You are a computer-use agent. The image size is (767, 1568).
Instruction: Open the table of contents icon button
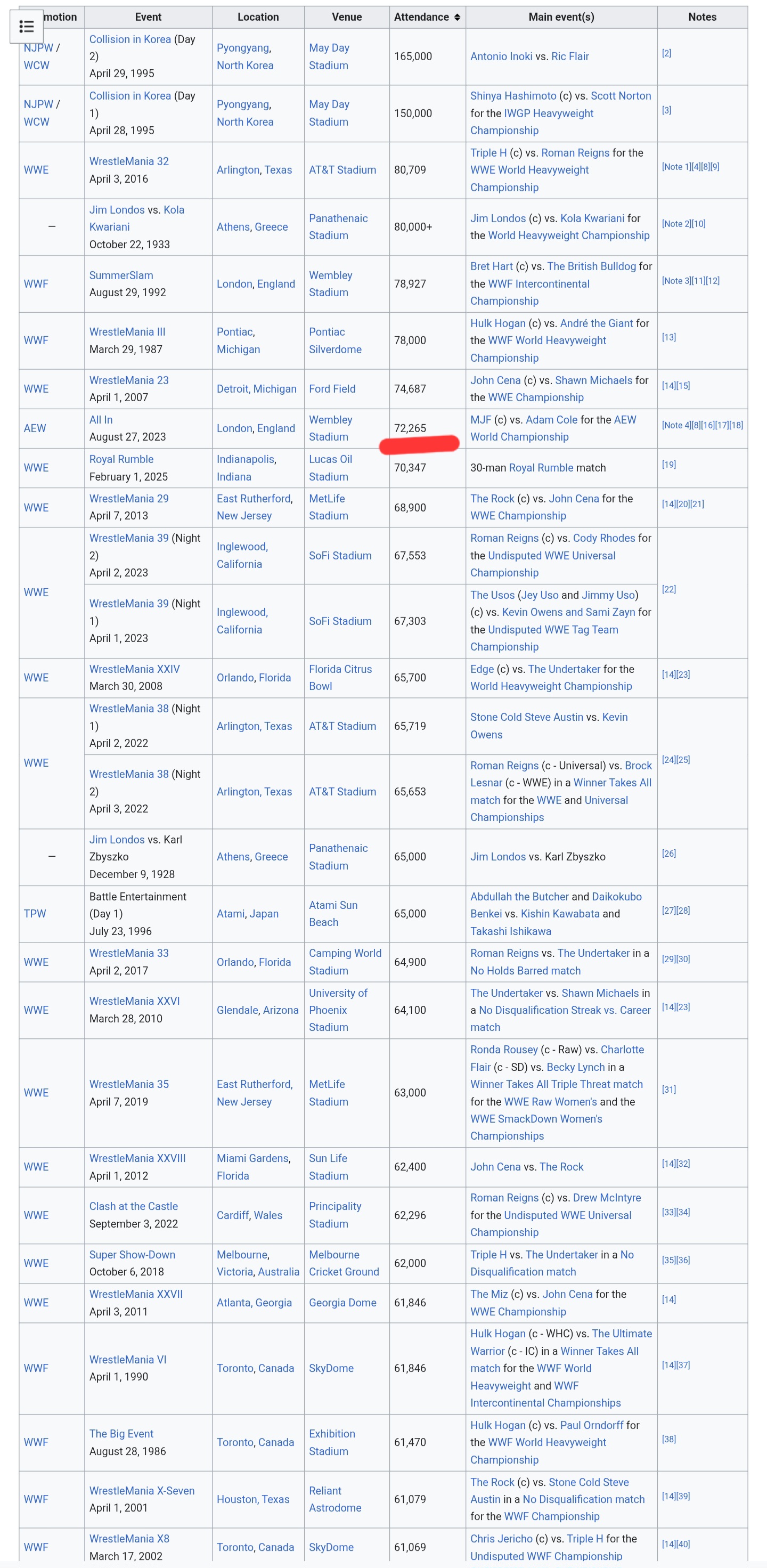pos(26,26)
